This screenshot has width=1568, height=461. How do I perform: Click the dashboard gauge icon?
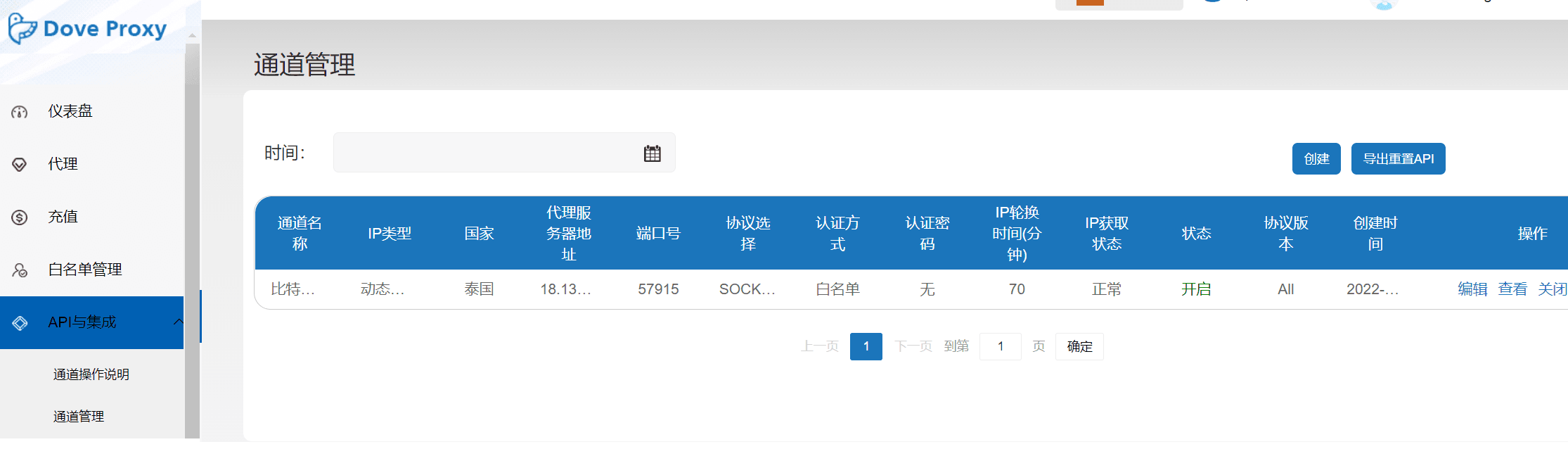20,112
